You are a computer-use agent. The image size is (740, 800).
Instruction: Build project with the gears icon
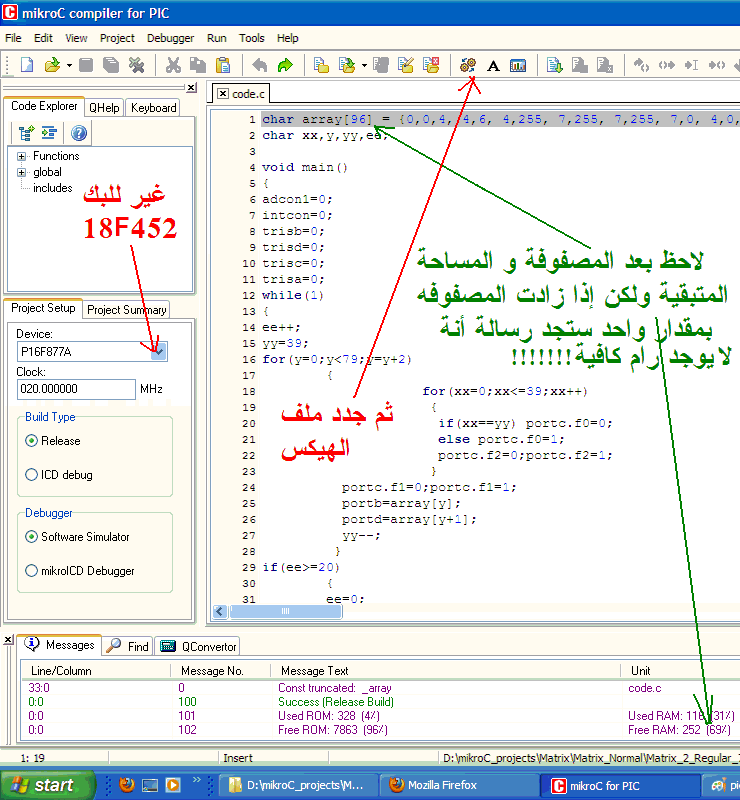468,65
